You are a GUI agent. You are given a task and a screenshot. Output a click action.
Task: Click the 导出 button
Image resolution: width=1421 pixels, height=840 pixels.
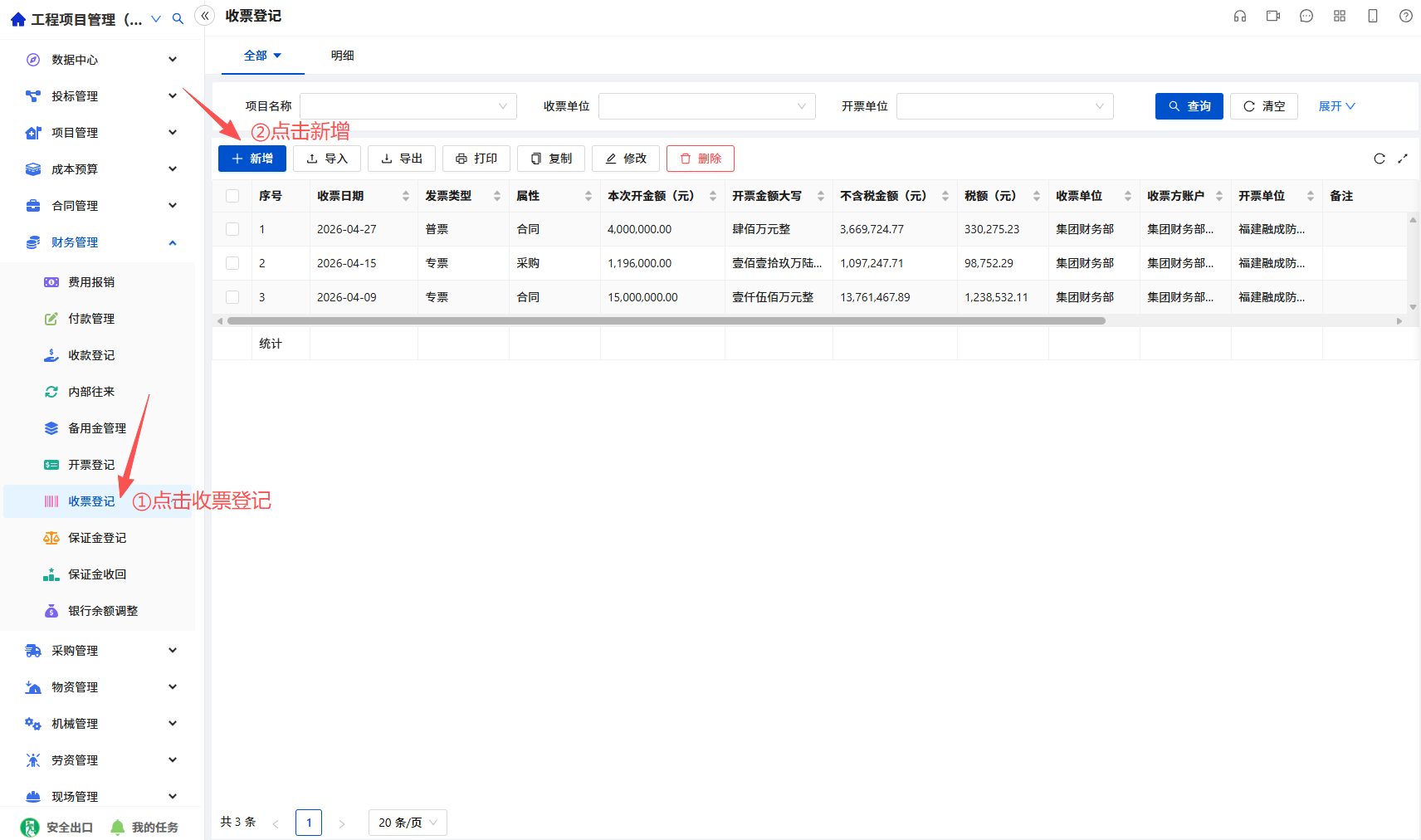tap(402, 159)
